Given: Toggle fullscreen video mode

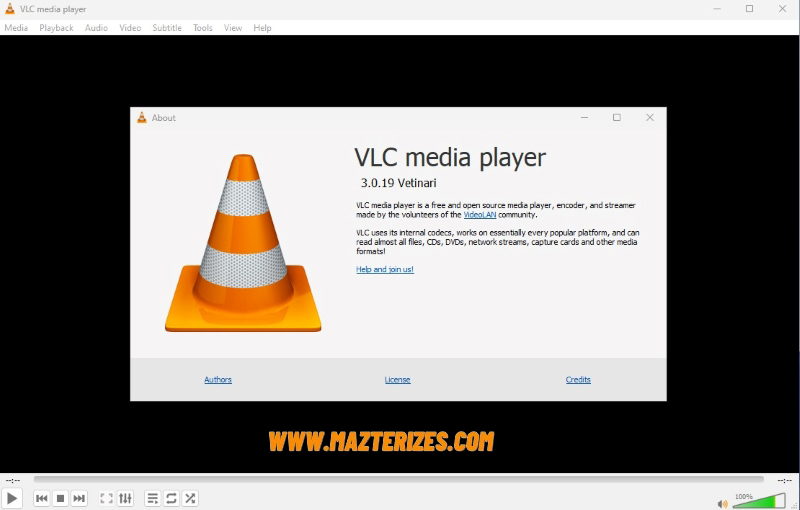Looking at the screenshot, I should coord(106,498).
